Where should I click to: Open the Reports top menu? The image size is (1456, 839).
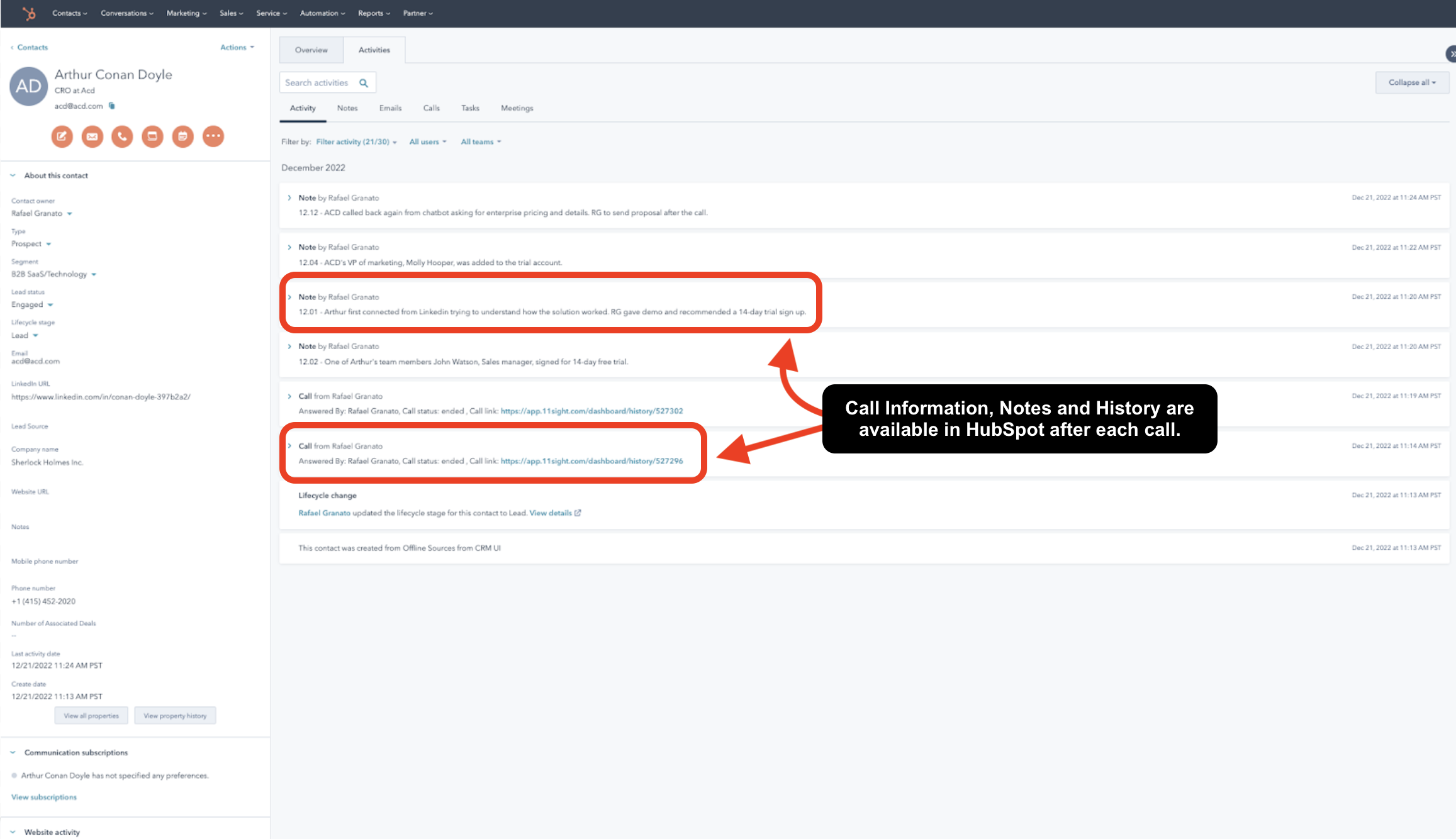374,13
